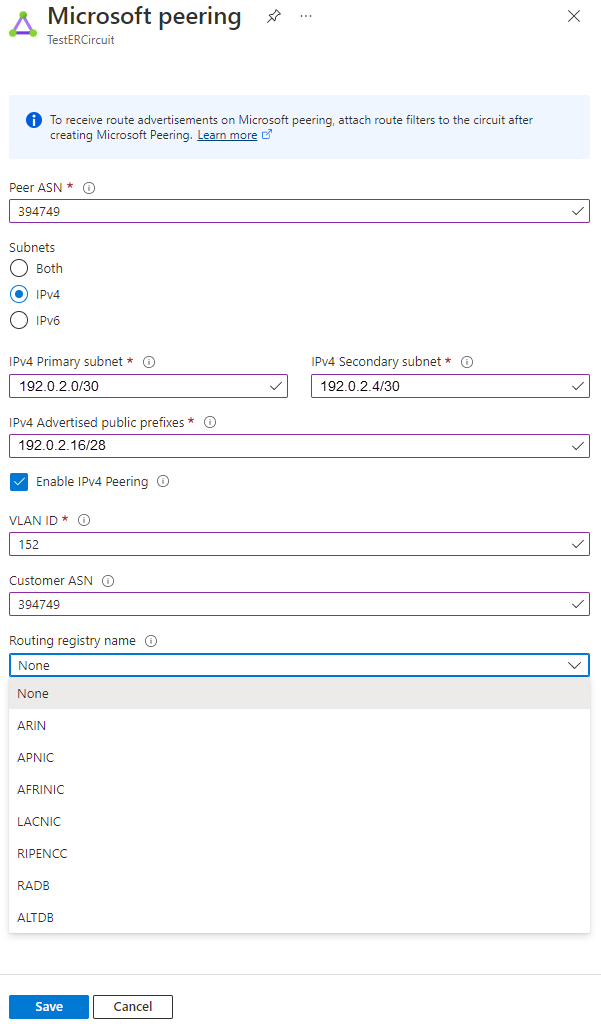Select the IPv6 subnets radio button
This screenshot has width=601, height=1024.
pyautogui.click(x=18, y=320)
